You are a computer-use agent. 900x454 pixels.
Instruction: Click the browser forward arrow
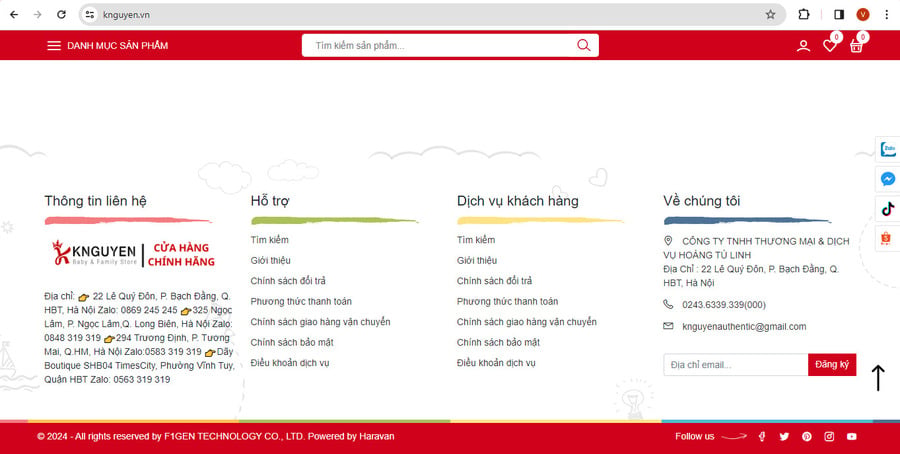click(x=37, y=14)
